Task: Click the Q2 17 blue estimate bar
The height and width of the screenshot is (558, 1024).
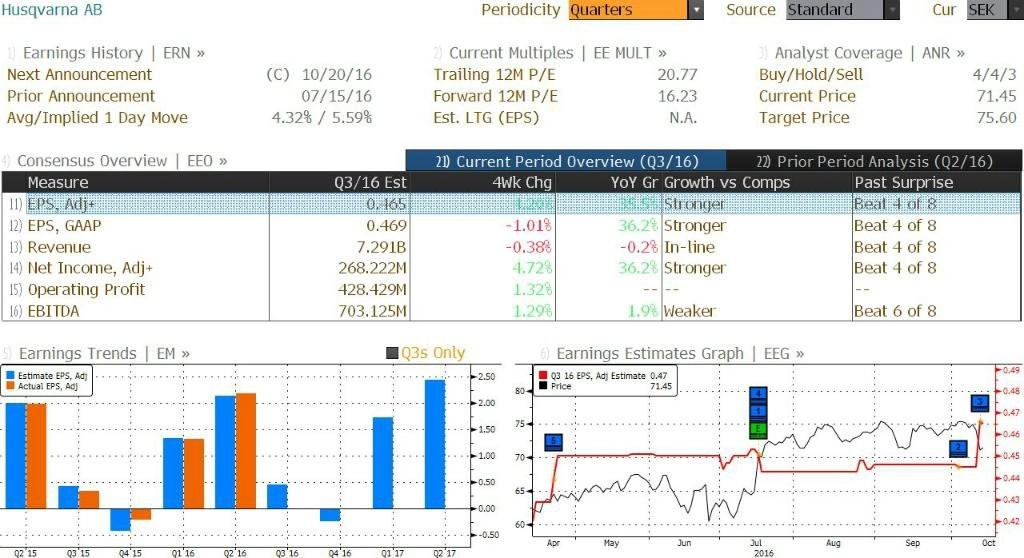Action: (x=435, y=444)
